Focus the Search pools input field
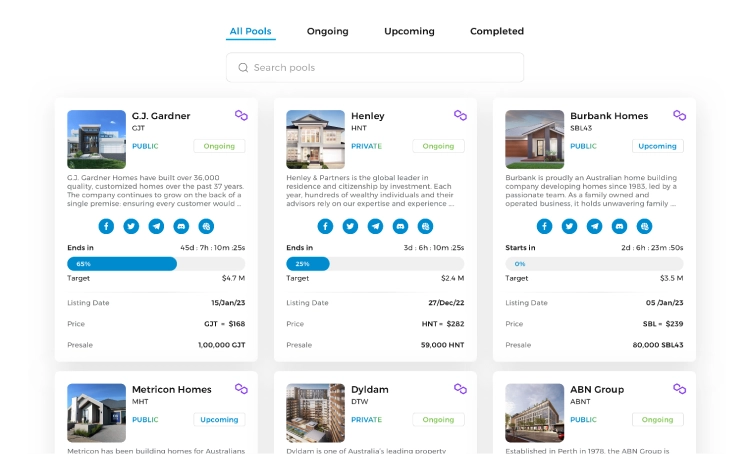This screenshot has width=750, height=454. coord(375,67)
